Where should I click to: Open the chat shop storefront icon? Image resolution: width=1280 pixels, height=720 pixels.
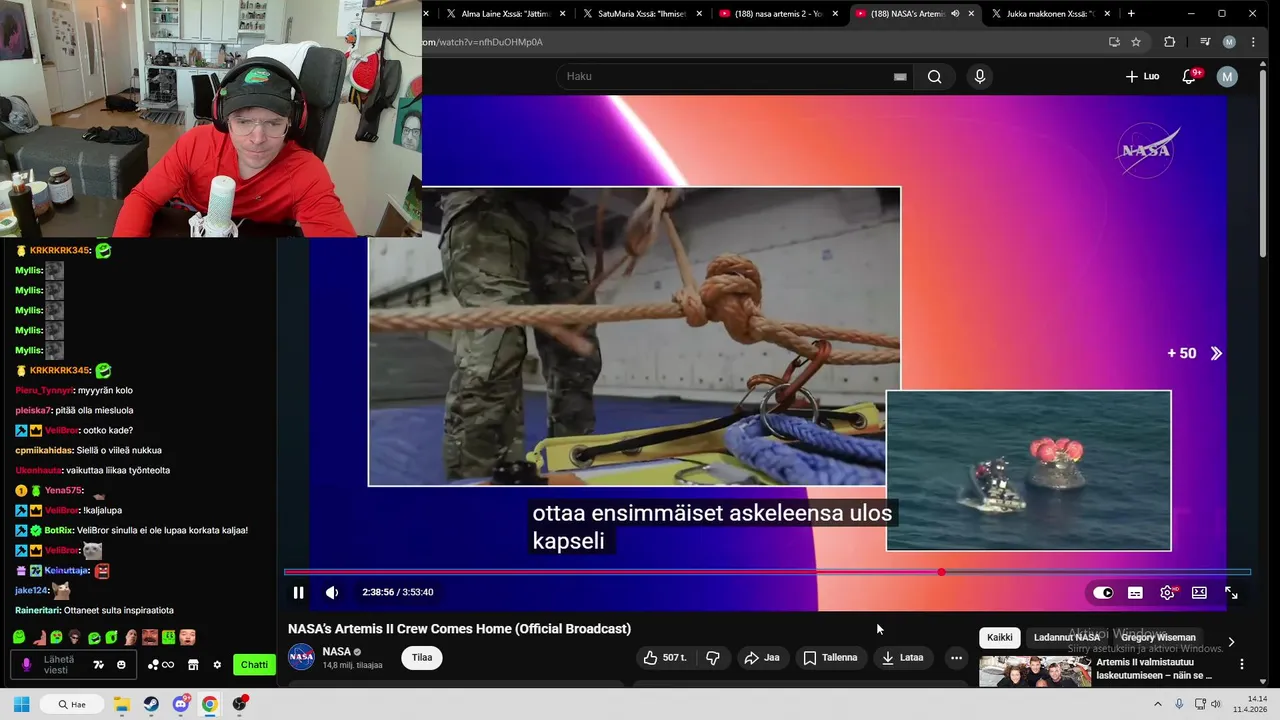(x=193, y=664)
